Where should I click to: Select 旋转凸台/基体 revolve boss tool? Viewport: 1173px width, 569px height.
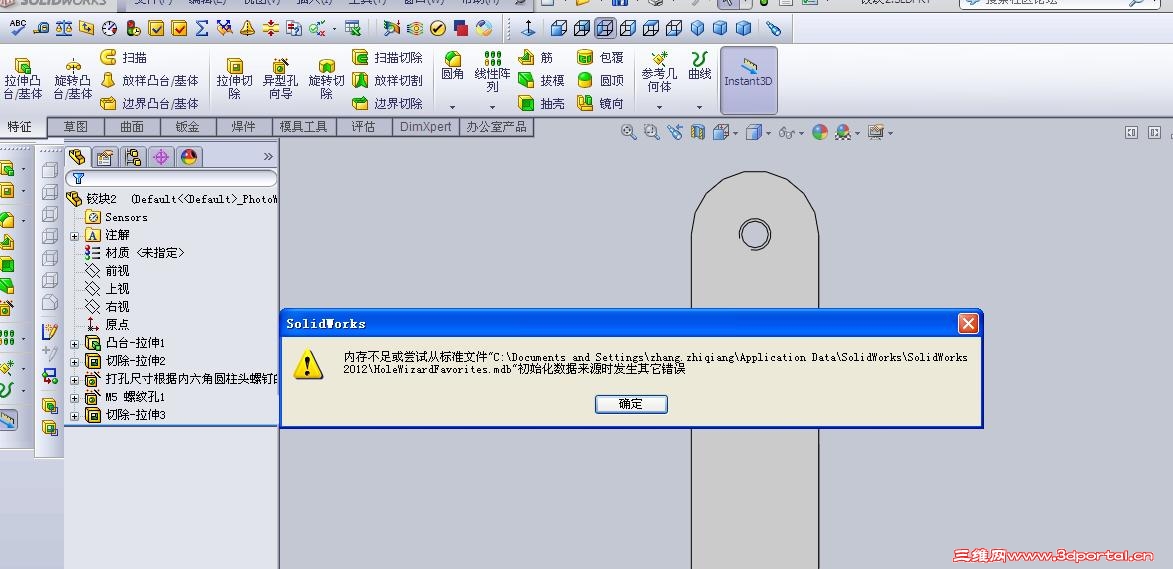73,79
